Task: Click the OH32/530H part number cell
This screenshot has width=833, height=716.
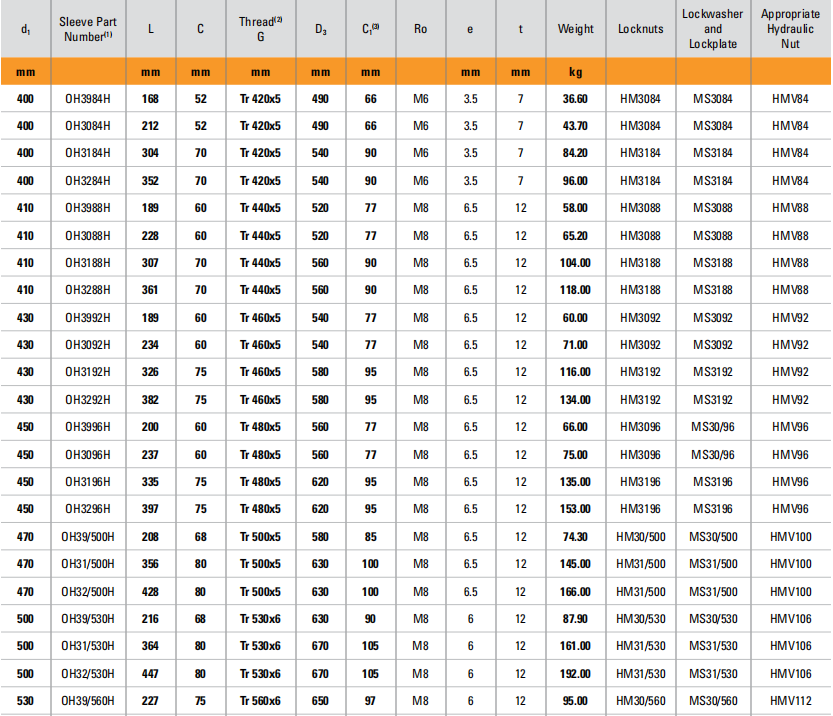Action: coord(88,673)
